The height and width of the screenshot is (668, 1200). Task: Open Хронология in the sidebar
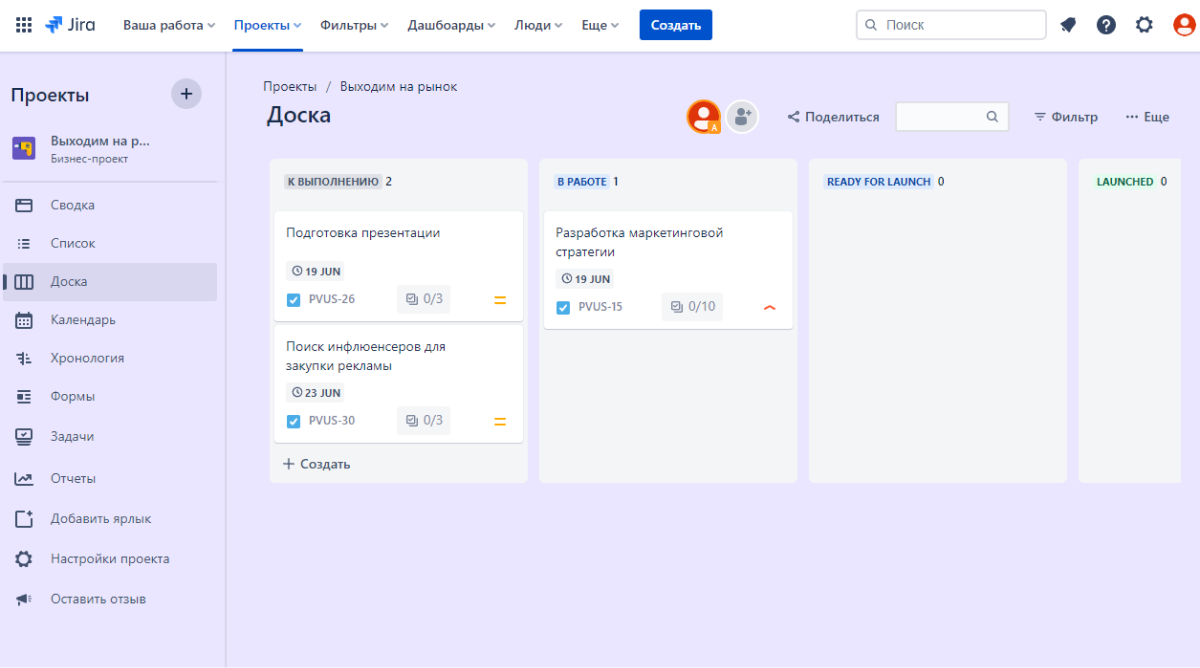point(87,358)
